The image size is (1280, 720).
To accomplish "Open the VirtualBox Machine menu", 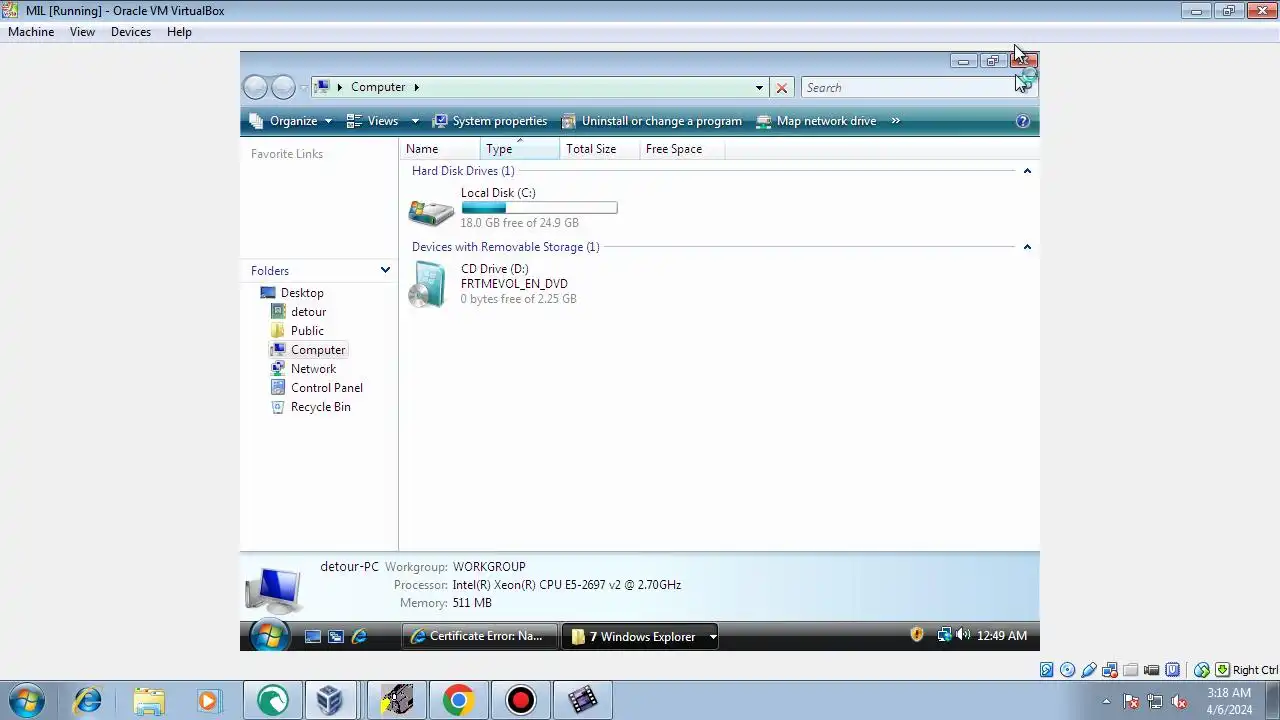I will [x=31, y=32].
